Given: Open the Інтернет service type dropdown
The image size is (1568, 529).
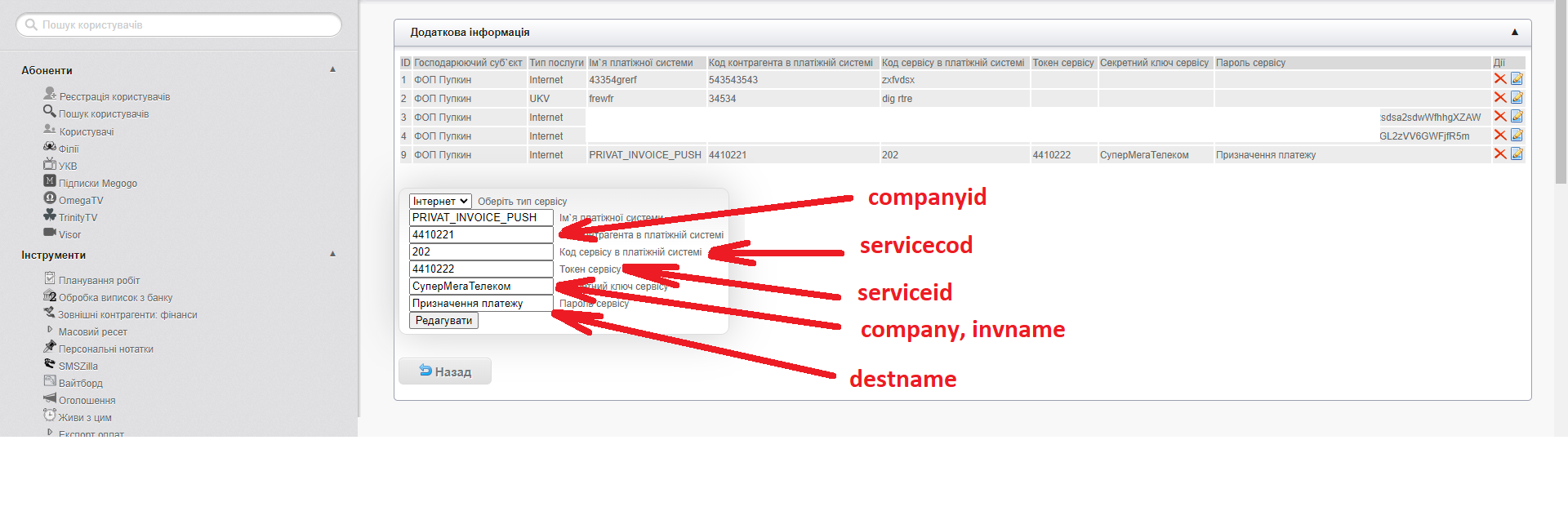Looking at the screenshot, I should coord(440,202).
